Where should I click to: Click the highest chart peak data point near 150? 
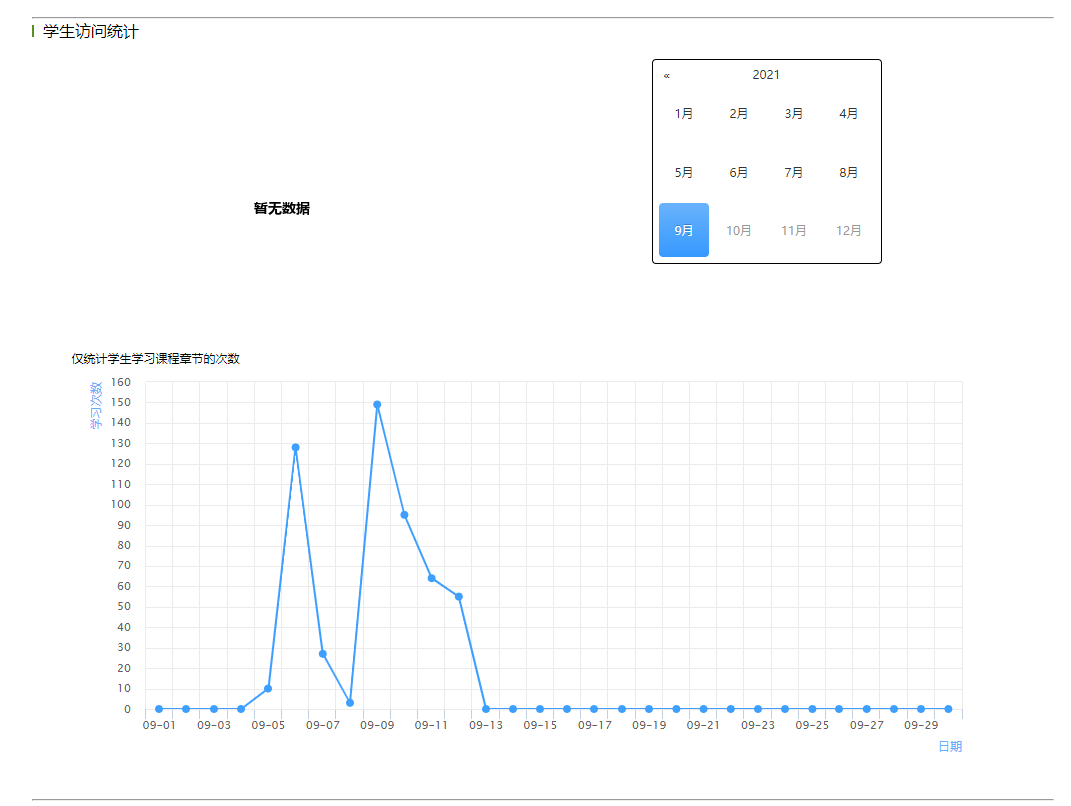click(x=377, y=405)
